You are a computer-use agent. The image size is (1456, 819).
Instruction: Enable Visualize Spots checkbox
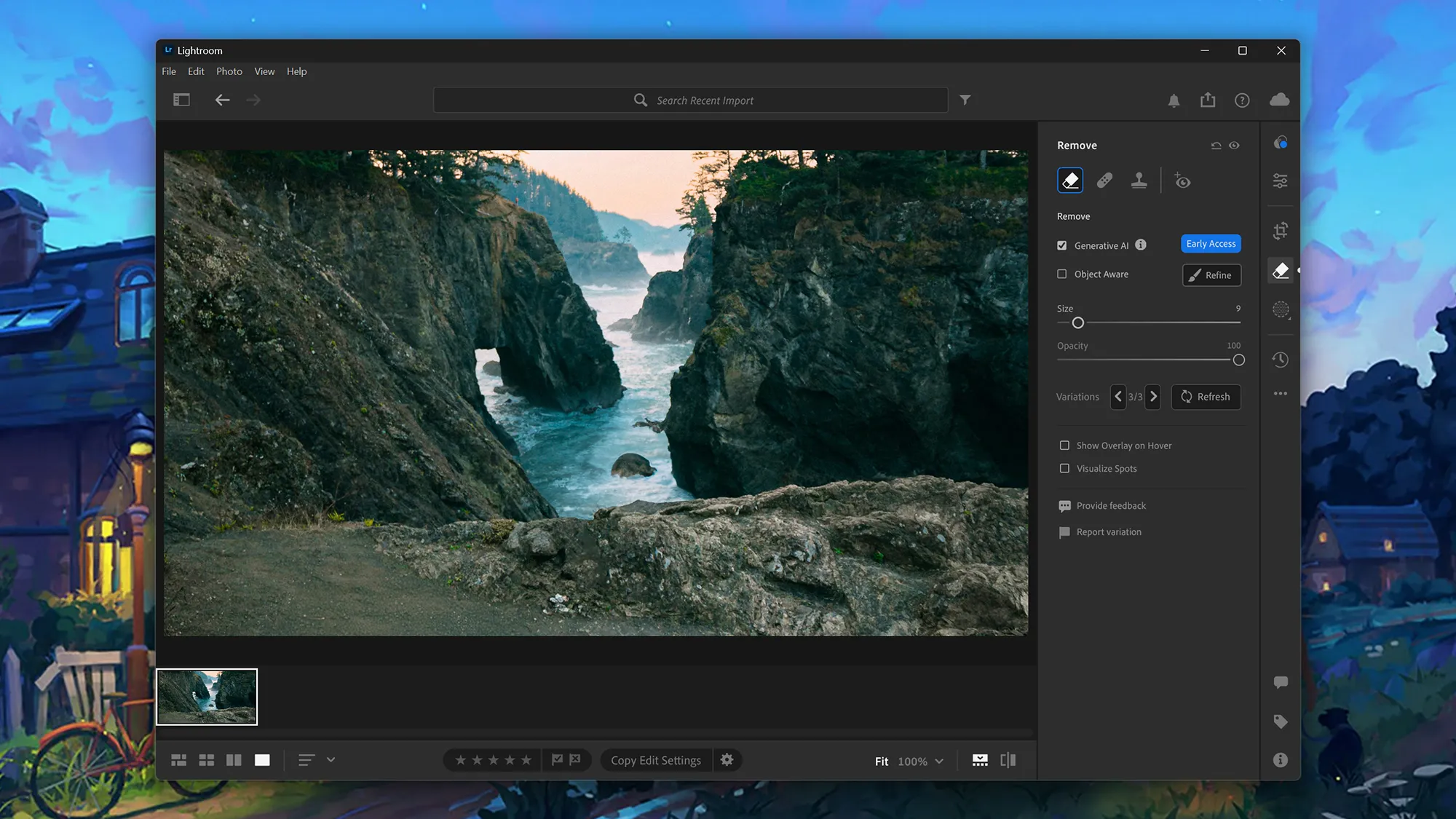tap(1064, 469)
